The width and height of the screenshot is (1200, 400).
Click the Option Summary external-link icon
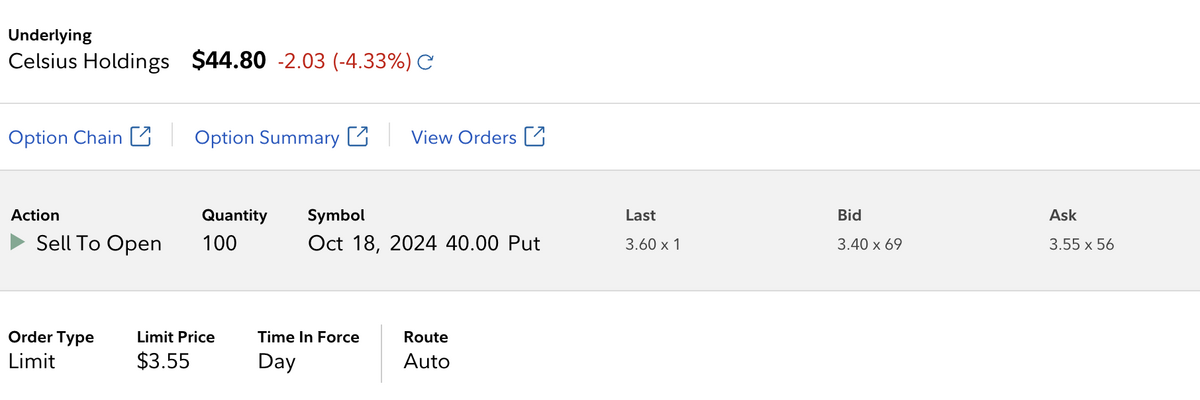358,137
